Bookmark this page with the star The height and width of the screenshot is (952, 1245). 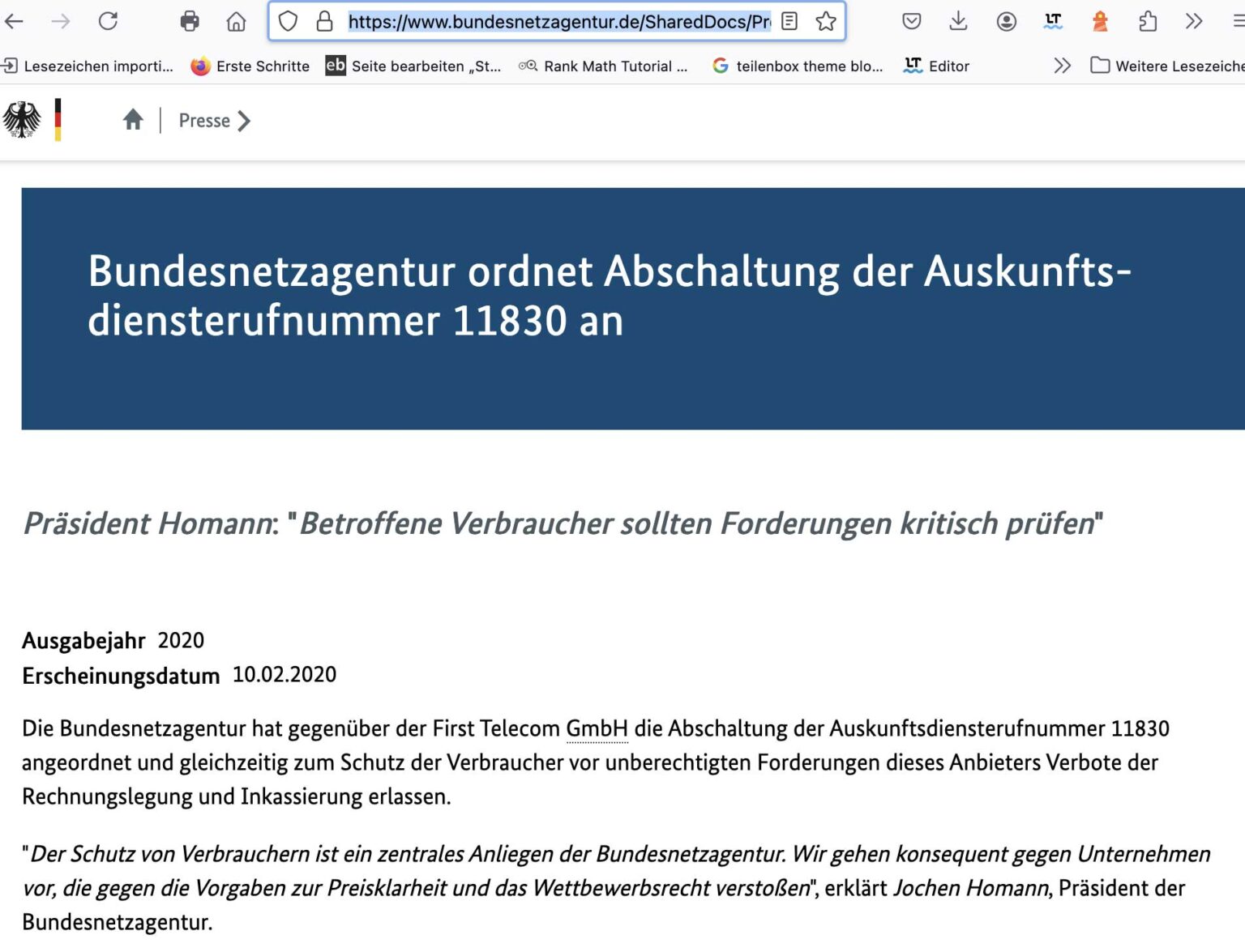[826, 22]
